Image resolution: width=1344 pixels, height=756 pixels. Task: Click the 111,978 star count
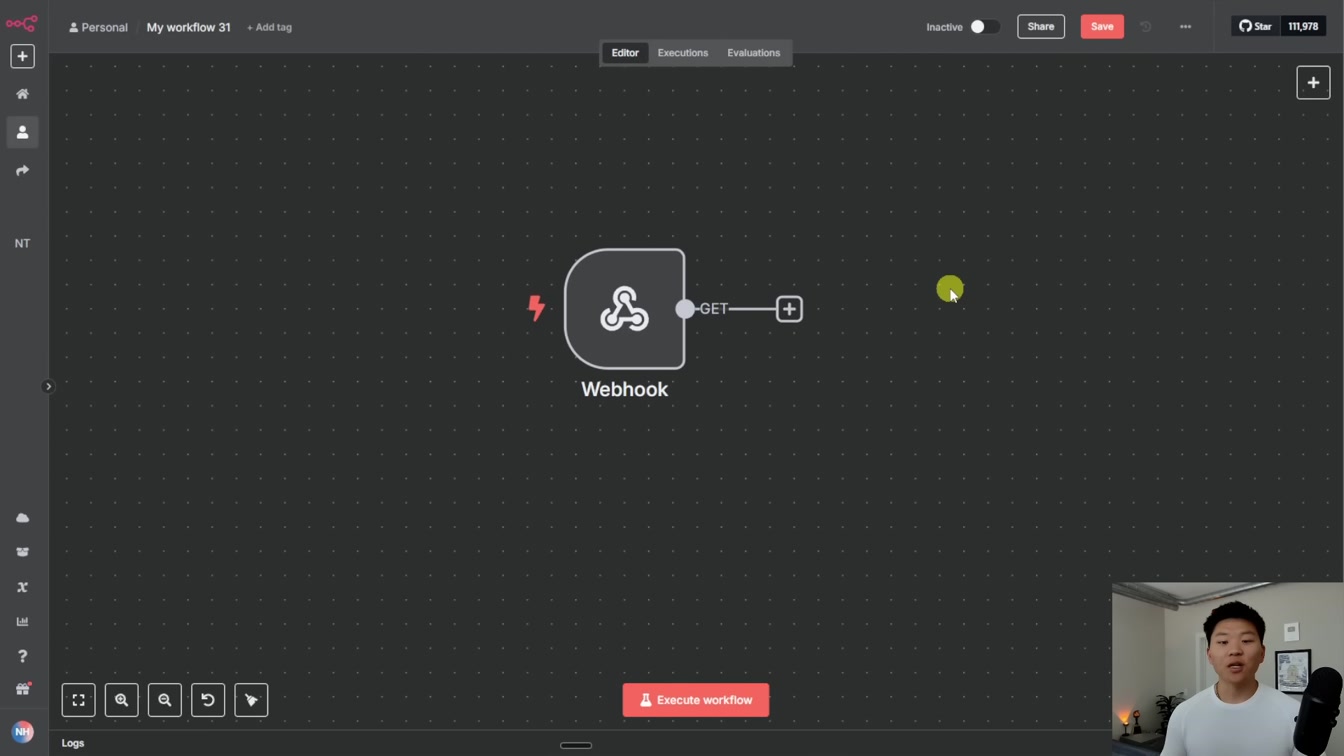pyautogui.click(x=1303, y=27)
